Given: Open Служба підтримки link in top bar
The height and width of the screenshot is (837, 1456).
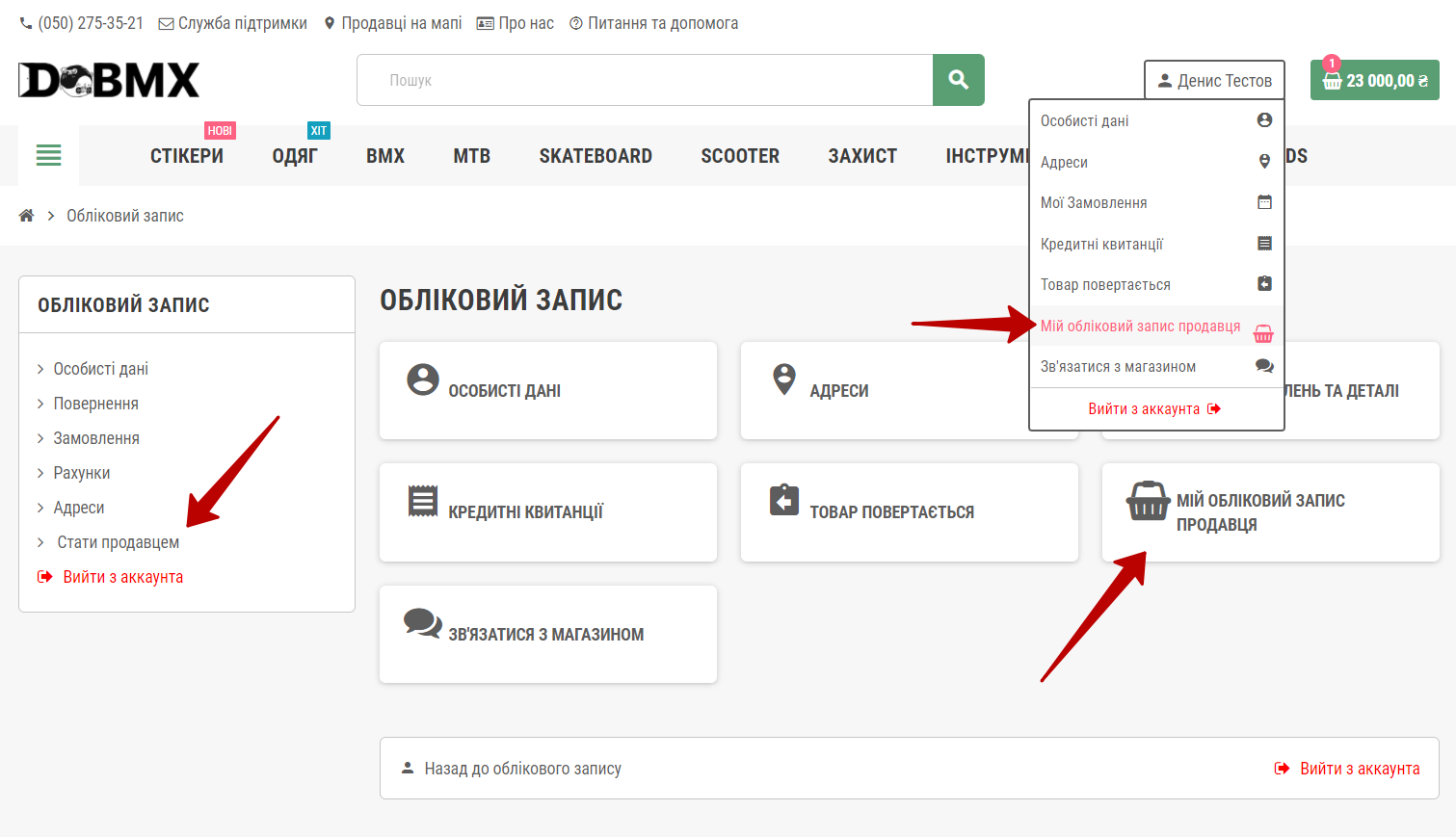Looking at the screenshot, I should pyautogui.click(x=232, y=23).
